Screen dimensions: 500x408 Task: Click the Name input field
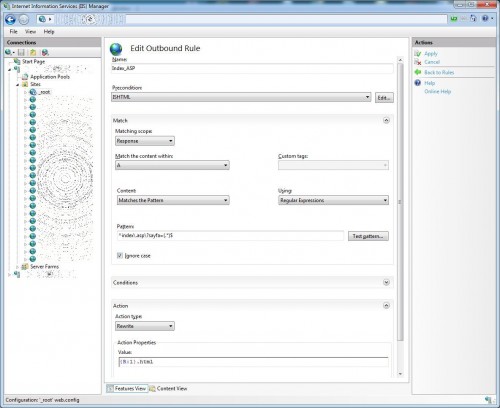click(x=252, y=68)
